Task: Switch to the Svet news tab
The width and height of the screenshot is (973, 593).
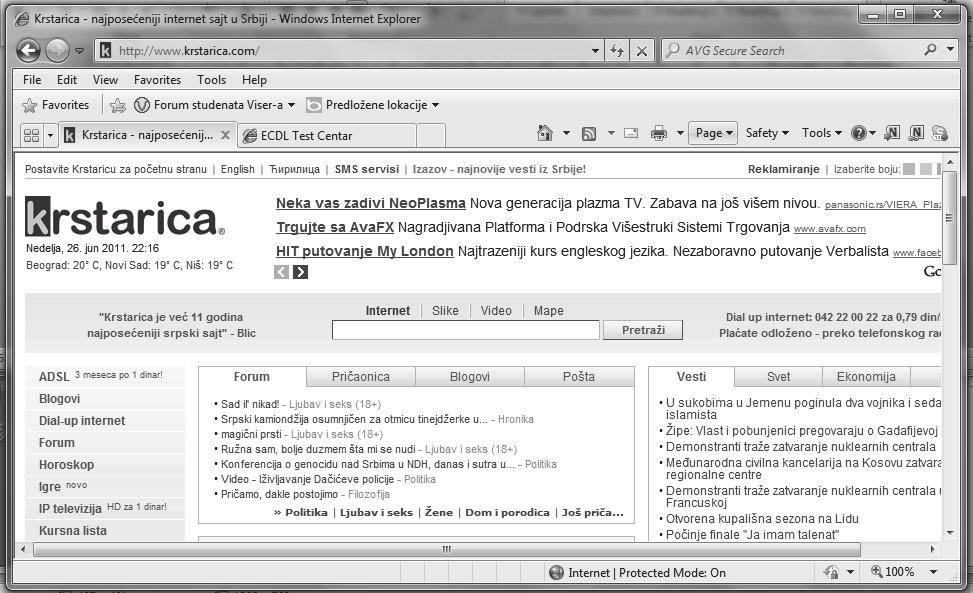Action: tap(778, 377)
